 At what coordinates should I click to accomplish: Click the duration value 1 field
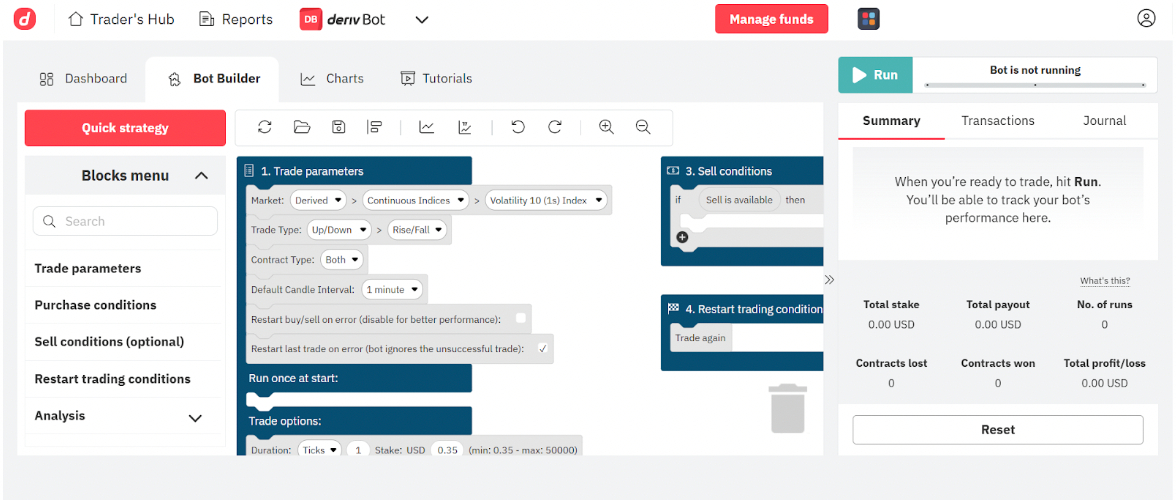click(358, 450)
